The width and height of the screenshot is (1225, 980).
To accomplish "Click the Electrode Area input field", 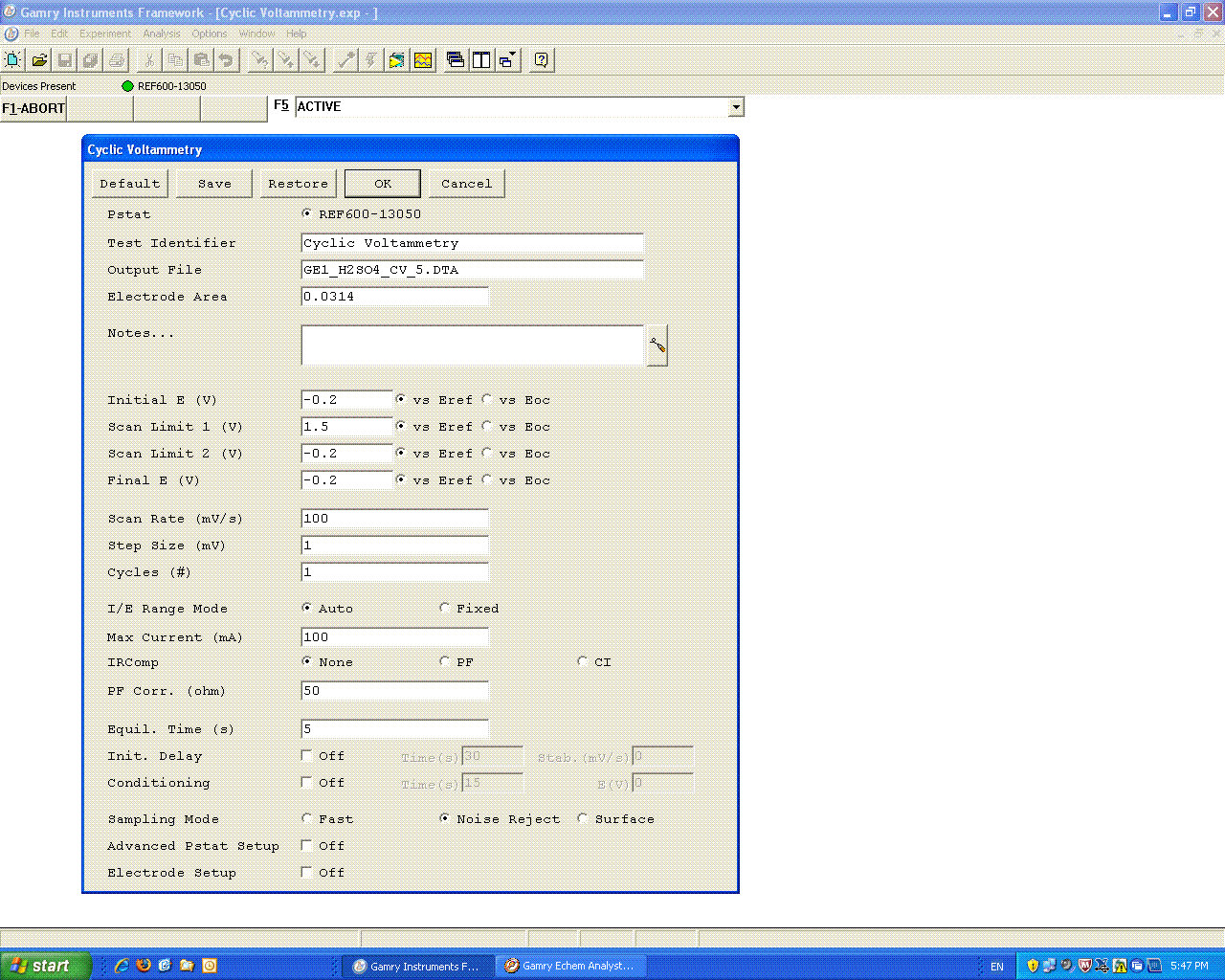I will click(394, 297).
